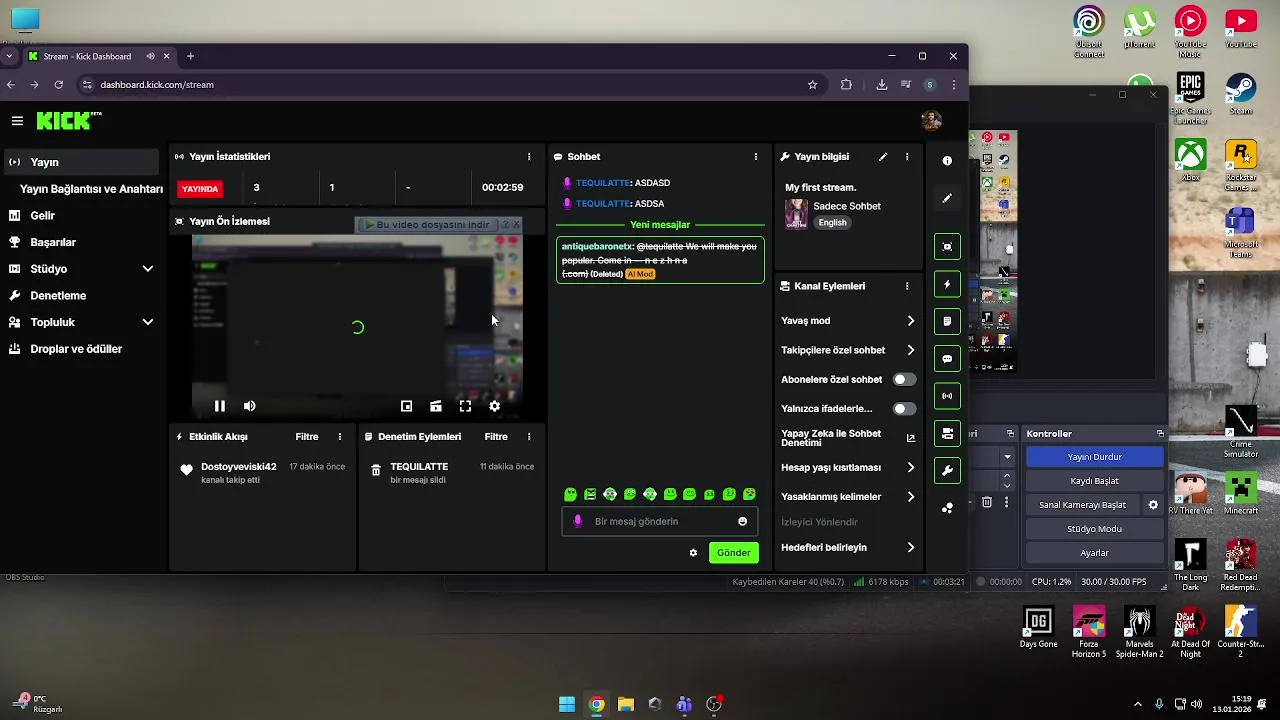
Task: Edit stream info with pencil icon
Action: (883, 157)
